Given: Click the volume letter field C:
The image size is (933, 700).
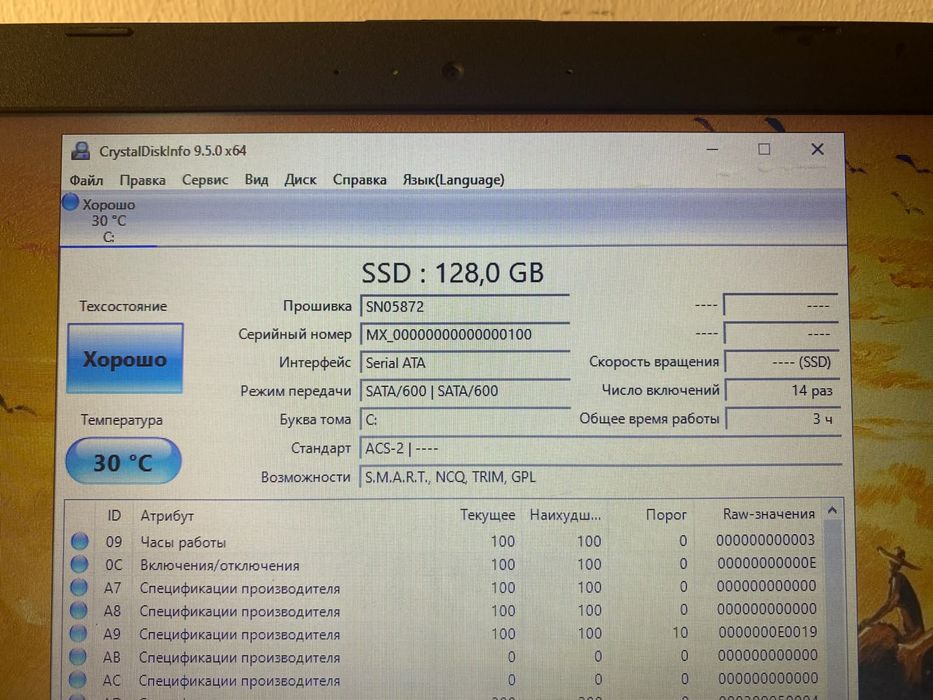Looking at the screenshot, I should click(x=464, y=420).
